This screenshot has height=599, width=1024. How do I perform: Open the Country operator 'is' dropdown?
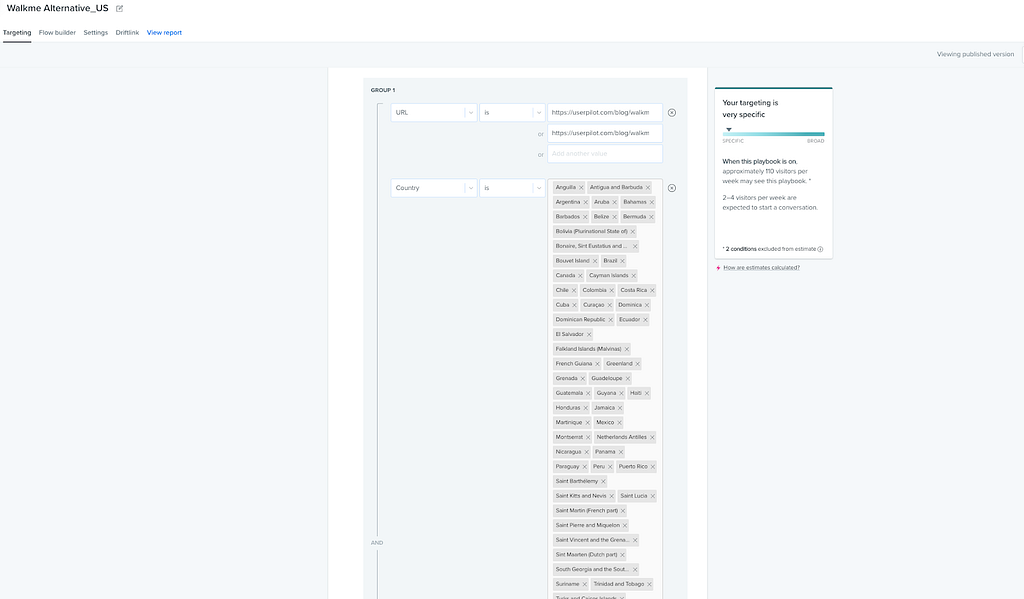click(x=512, y=187)
